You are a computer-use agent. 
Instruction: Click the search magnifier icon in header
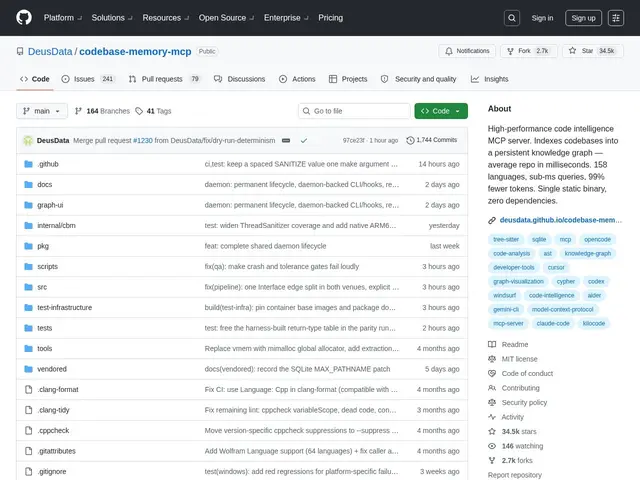pos(512,18)
